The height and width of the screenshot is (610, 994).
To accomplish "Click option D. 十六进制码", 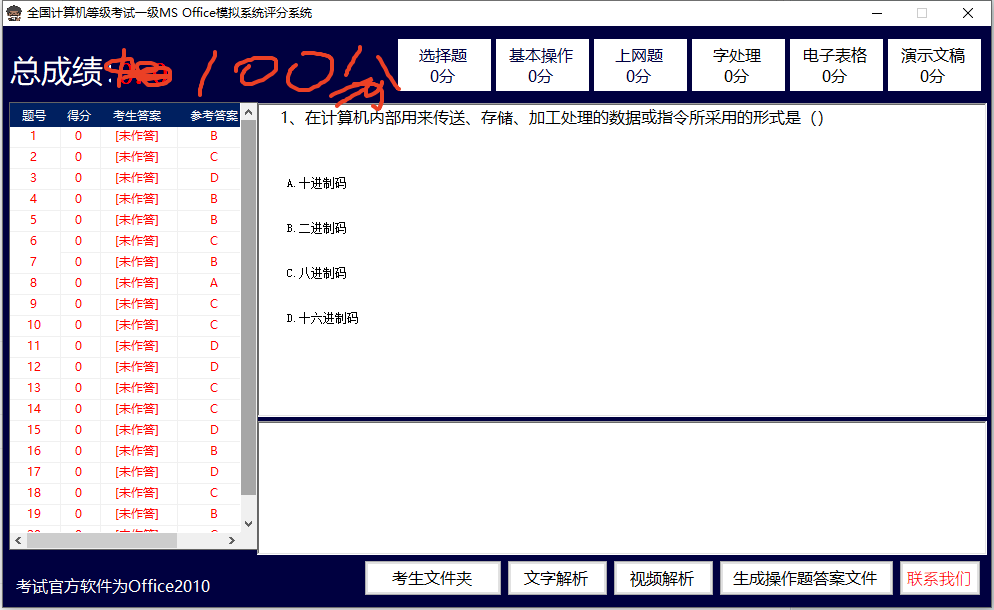I will pyautogui.click(x=322, y=318).
